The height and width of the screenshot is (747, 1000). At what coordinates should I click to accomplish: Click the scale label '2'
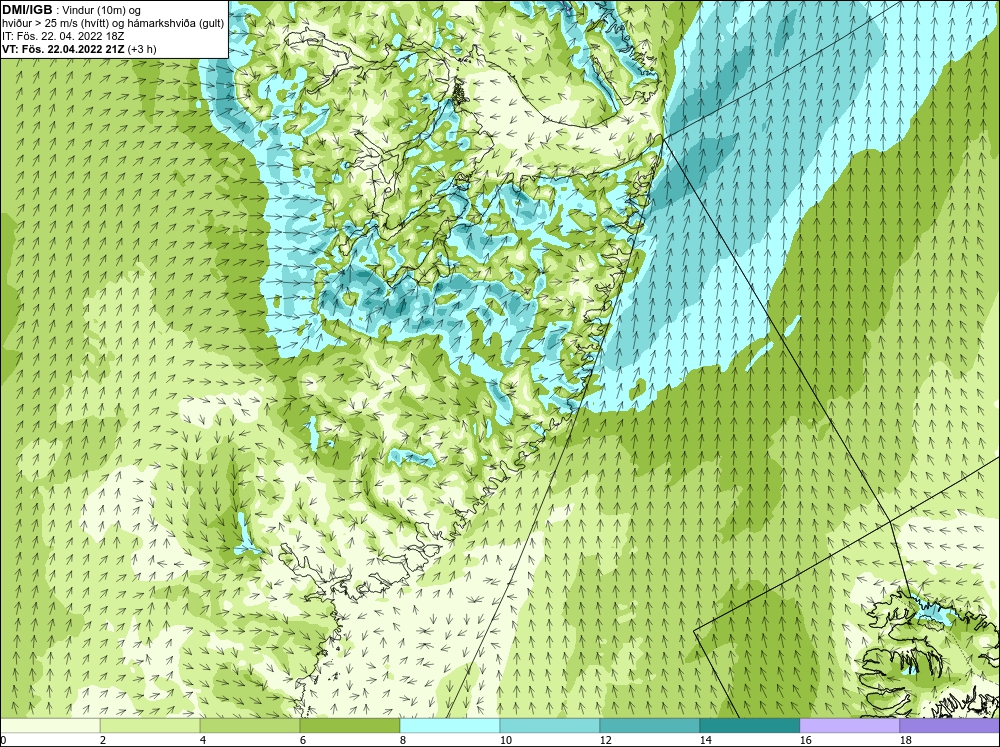click(x=103, y=740)
